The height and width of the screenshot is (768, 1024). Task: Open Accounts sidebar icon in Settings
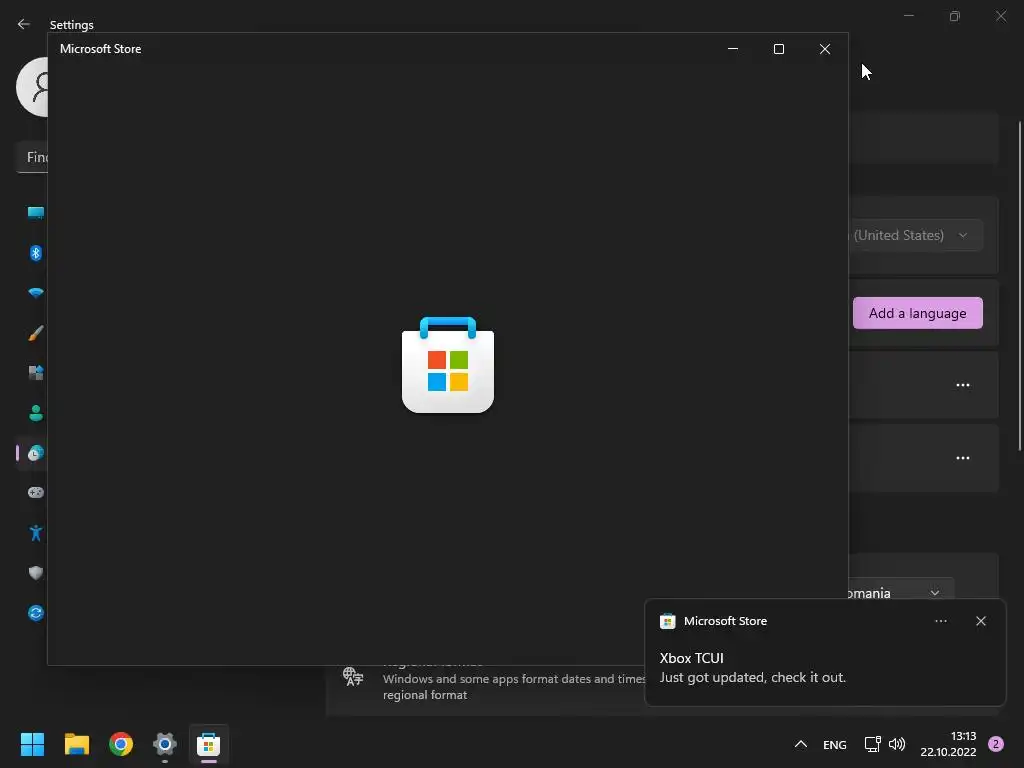coord(35,413)
